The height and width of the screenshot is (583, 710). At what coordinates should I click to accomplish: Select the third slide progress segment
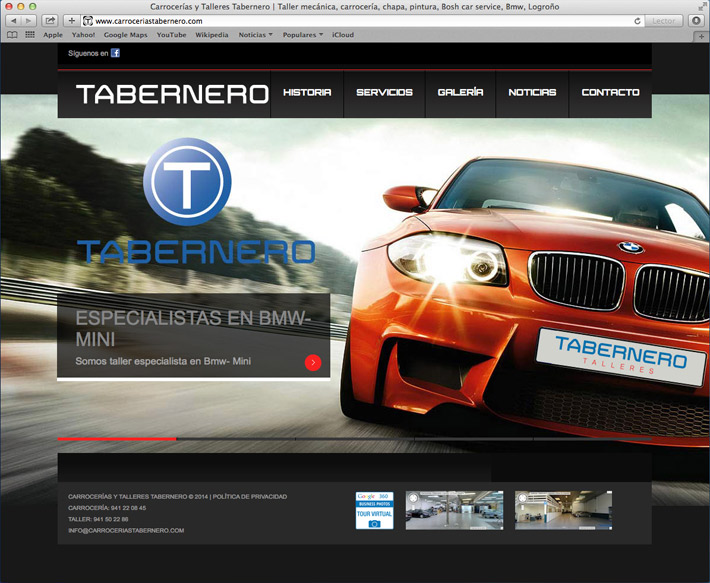355,439
